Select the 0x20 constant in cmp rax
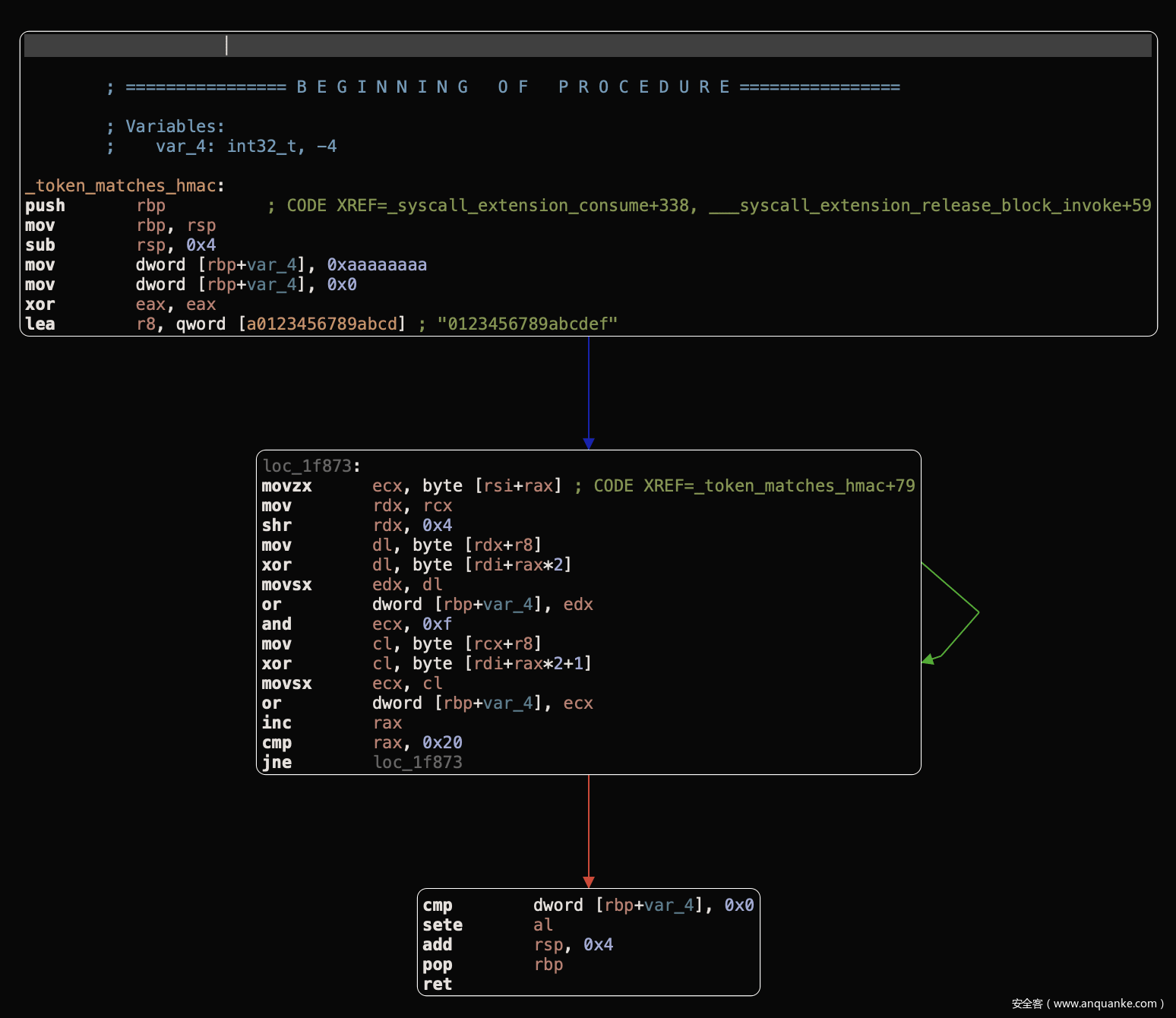The width and height of the screenshot is (1176, 1018). click(x=442, y=743)
